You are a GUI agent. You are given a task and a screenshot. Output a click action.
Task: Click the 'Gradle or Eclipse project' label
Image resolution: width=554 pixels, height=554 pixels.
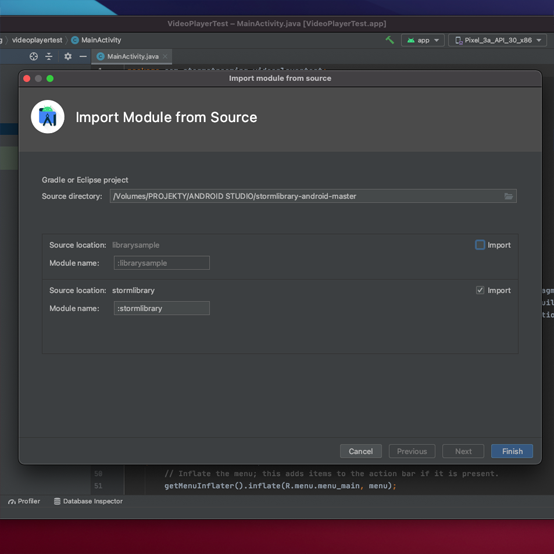coord(85,180)
